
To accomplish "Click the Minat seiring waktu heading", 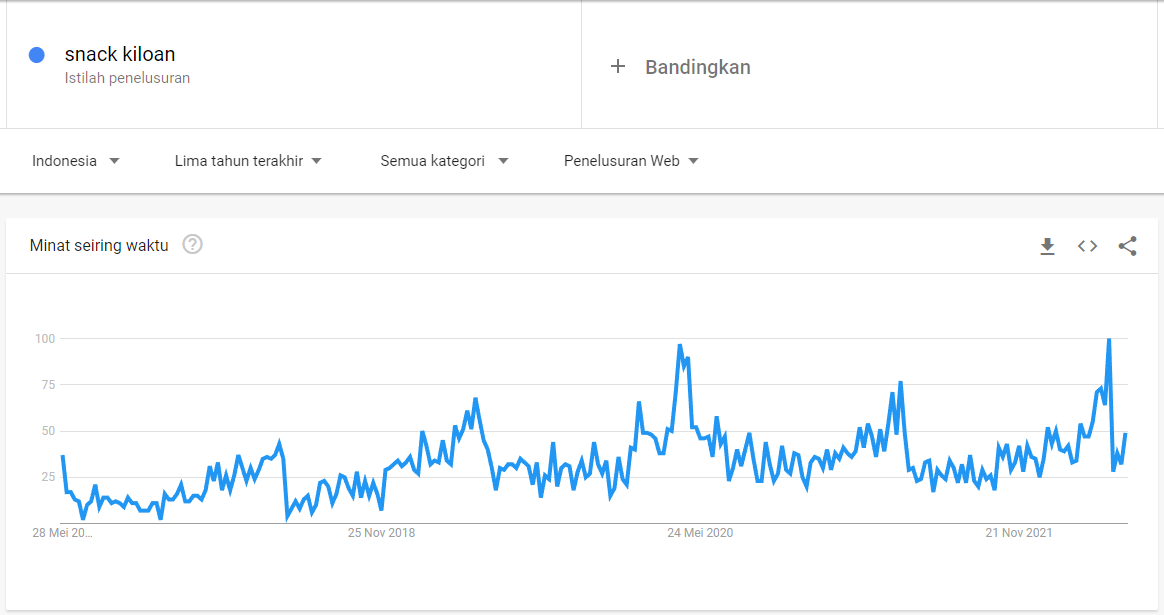I will coord(99,245).
